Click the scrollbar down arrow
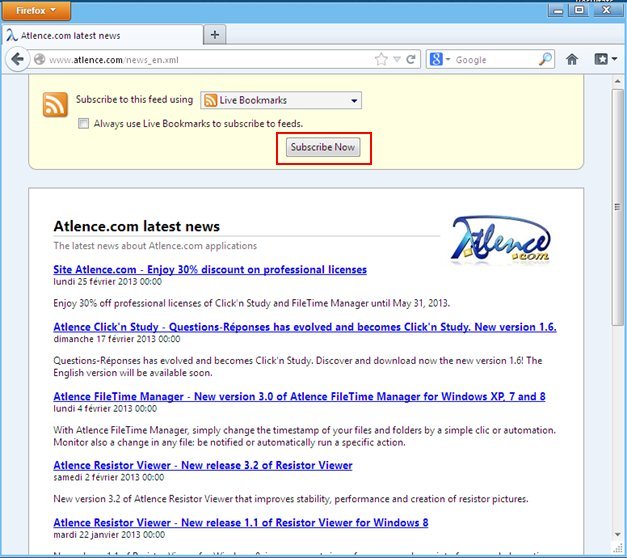 coord(617,534)
